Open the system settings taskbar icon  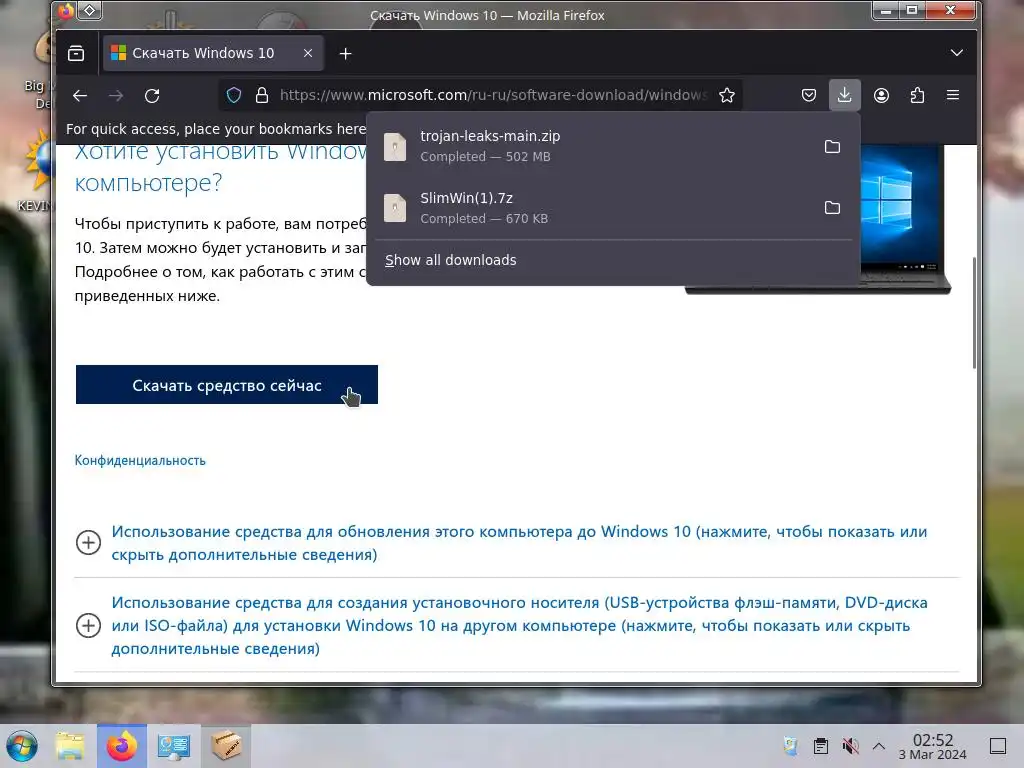(174, 746)
